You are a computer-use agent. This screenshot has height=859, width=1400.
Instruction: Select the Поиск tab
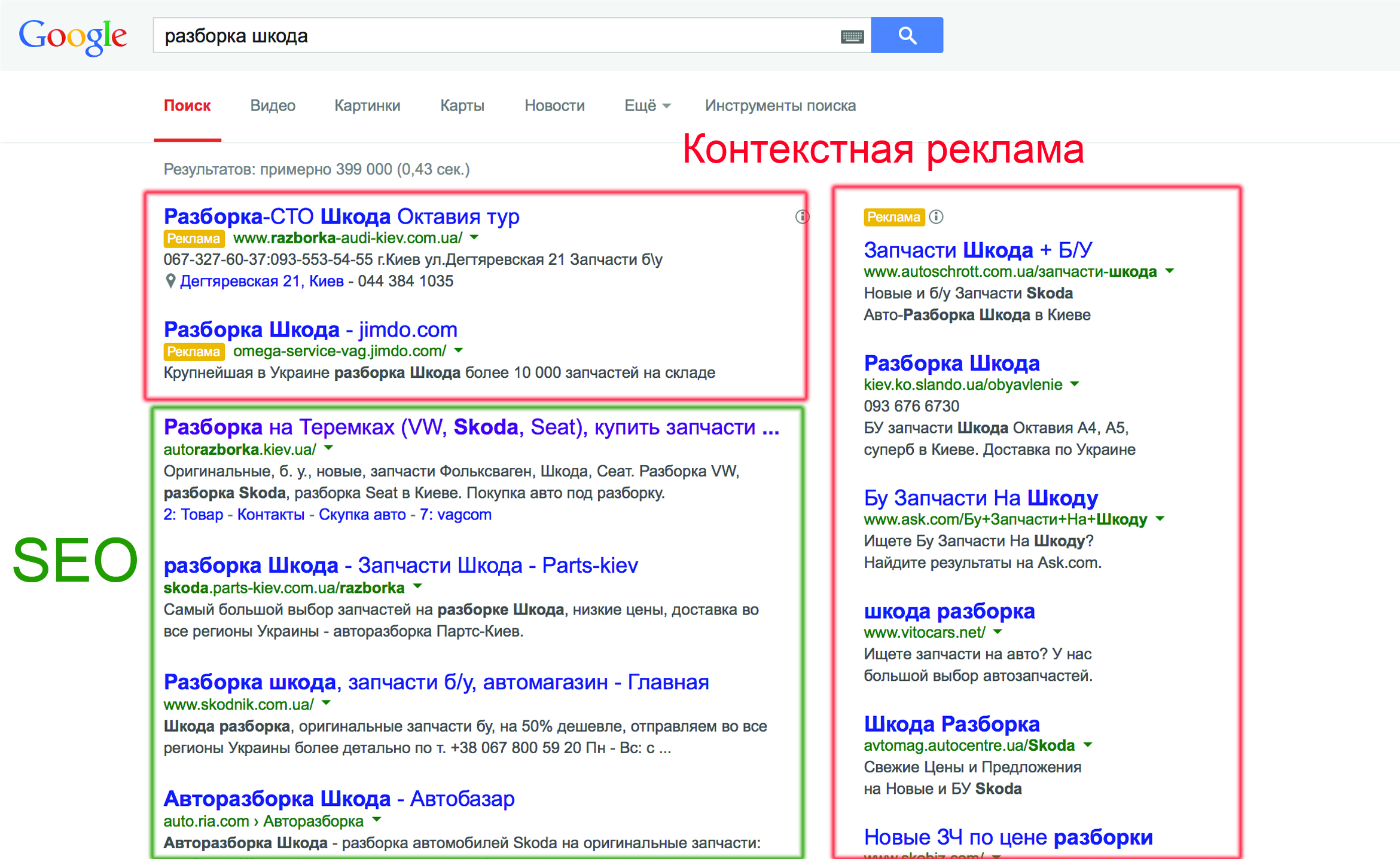(187, 106)
